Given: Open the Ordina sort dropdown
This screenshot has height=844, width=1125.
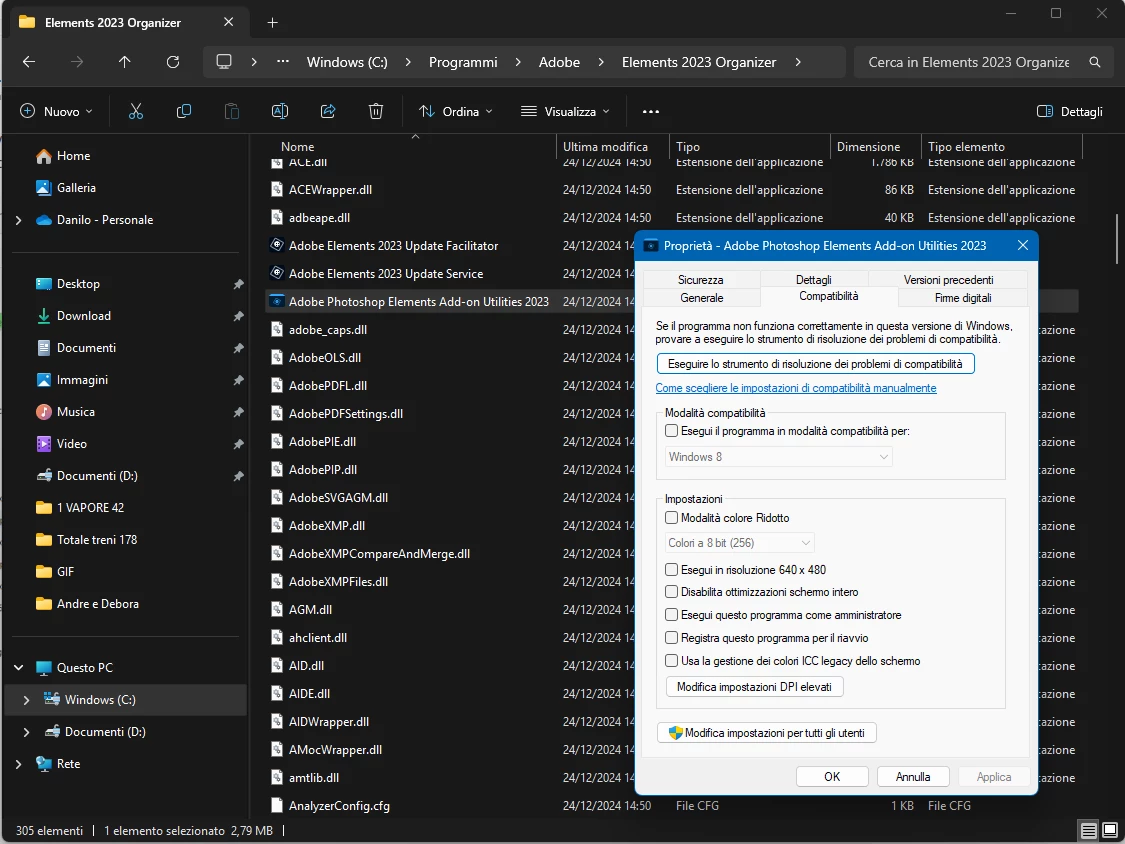Looking at the screenshot, I should [456, 111].
